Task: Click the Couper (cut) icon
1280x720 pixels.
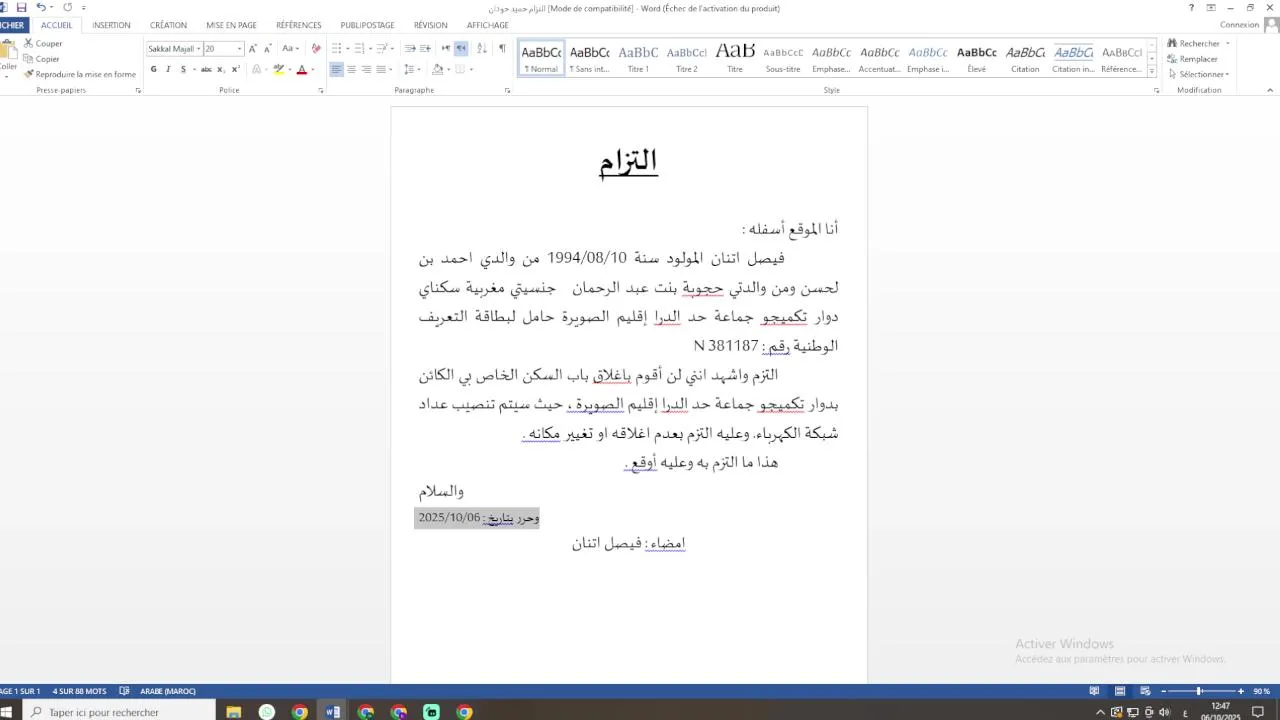Action: (x=29, y=43)
